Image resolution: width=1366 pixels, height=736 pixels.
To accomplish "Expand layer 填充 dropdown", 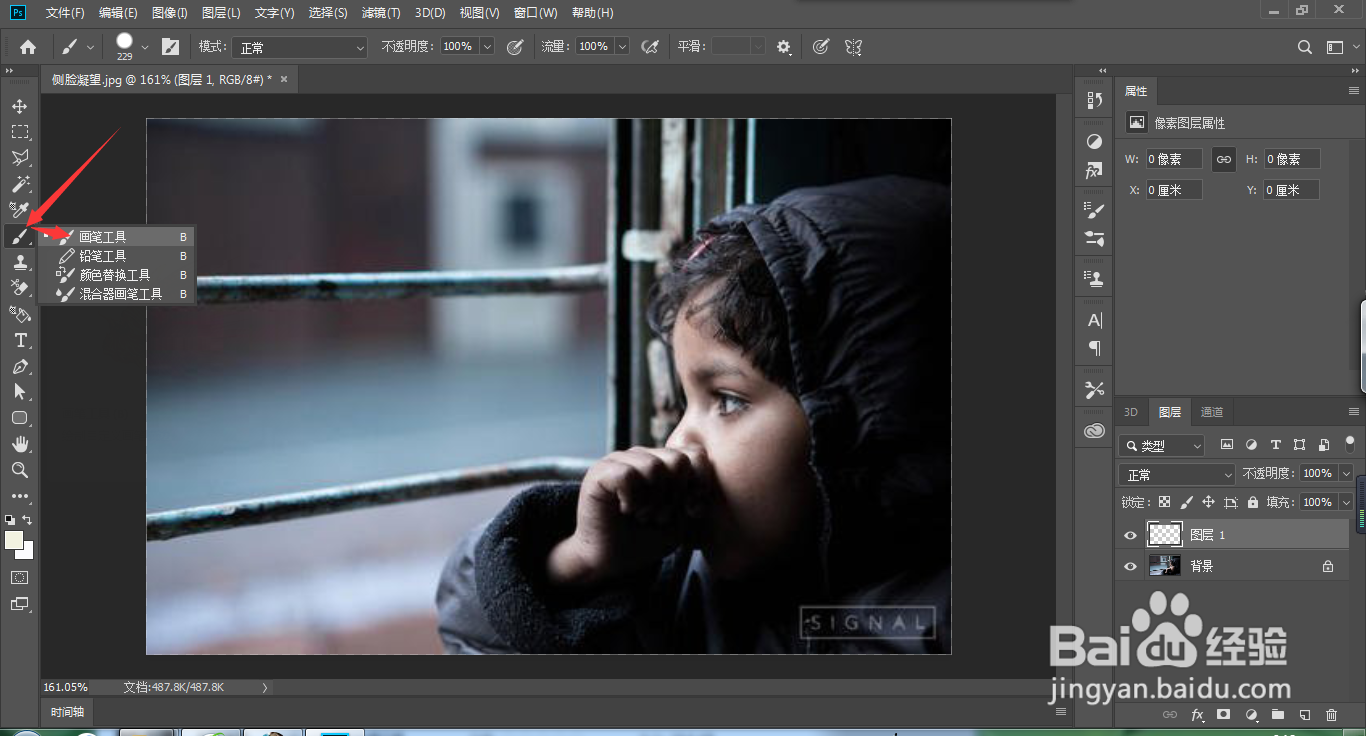I will (1346, 502).
